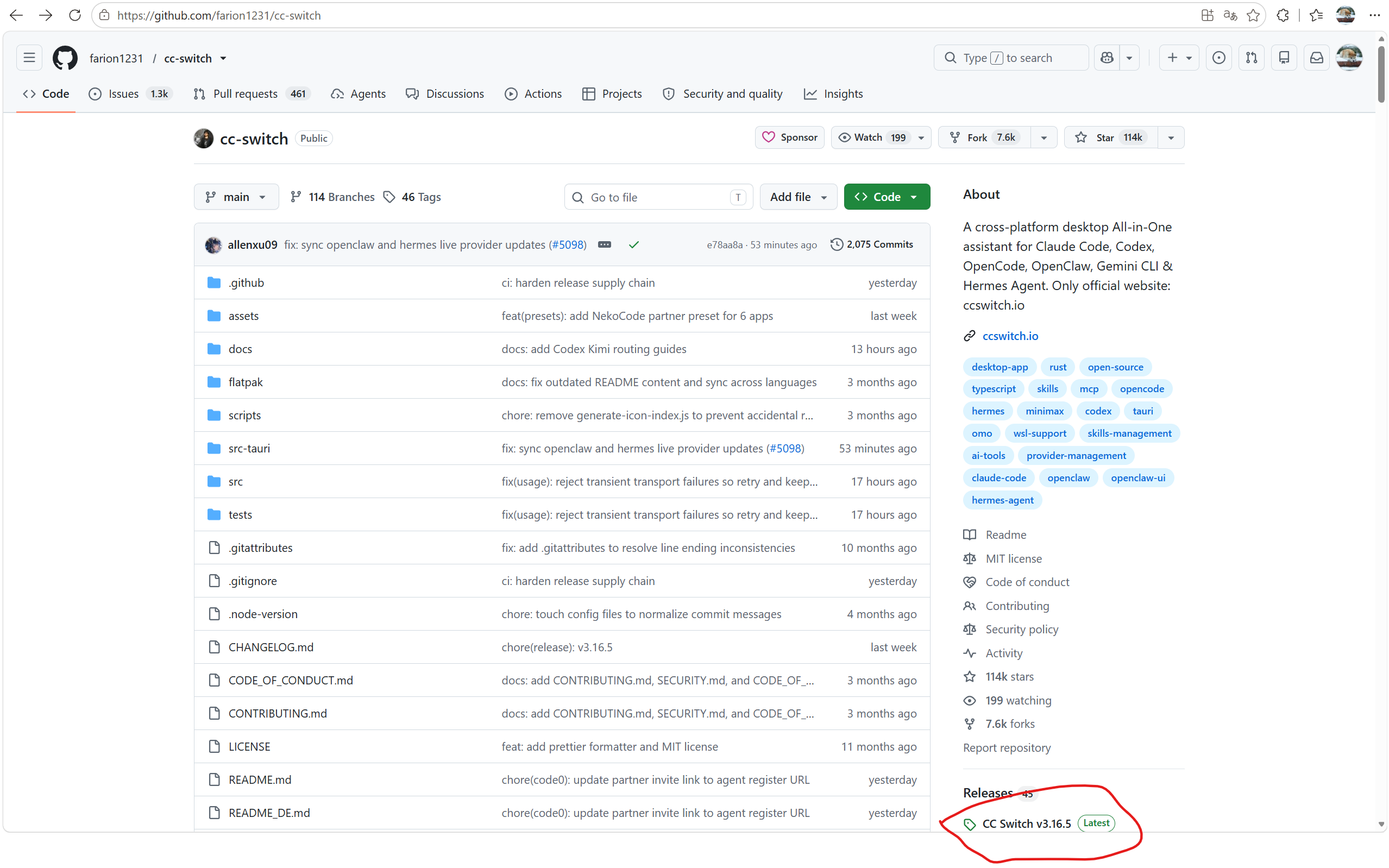The image size is (1389, 868).
Task: Expand the commit message ellipsis icon
Action: 605,244
